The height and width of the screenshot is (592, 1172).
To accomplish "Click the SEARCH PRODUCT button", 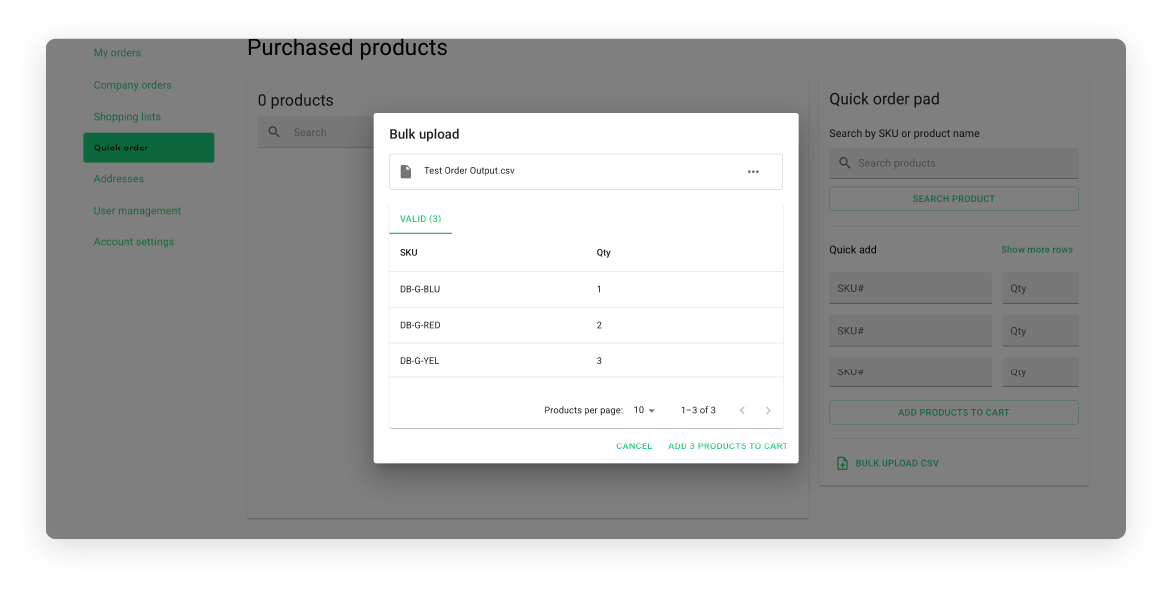I will tap(954, 199).
